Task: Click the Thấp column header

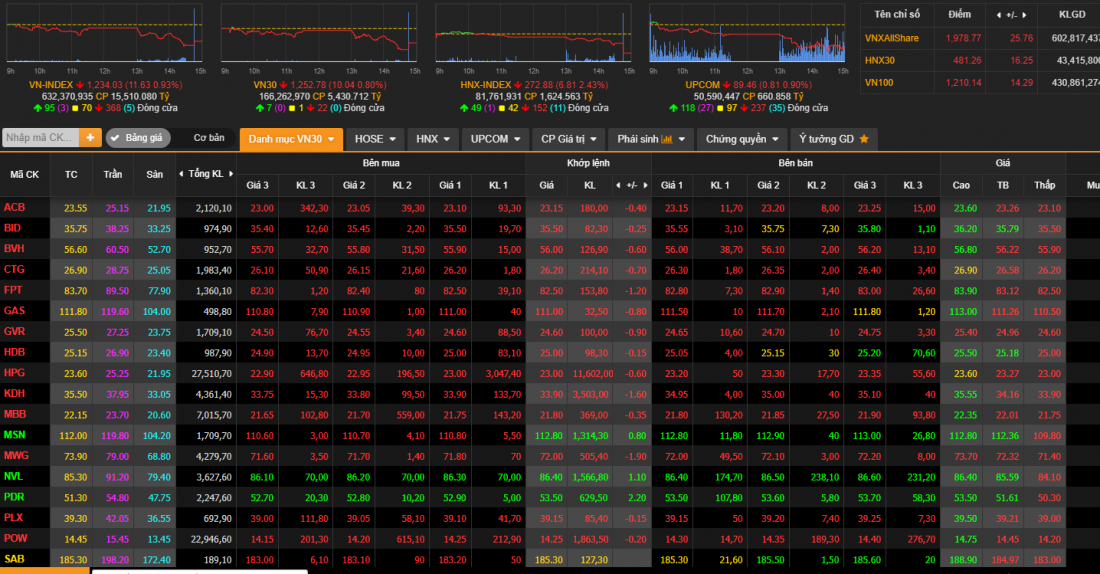Action: [1045, 185]
